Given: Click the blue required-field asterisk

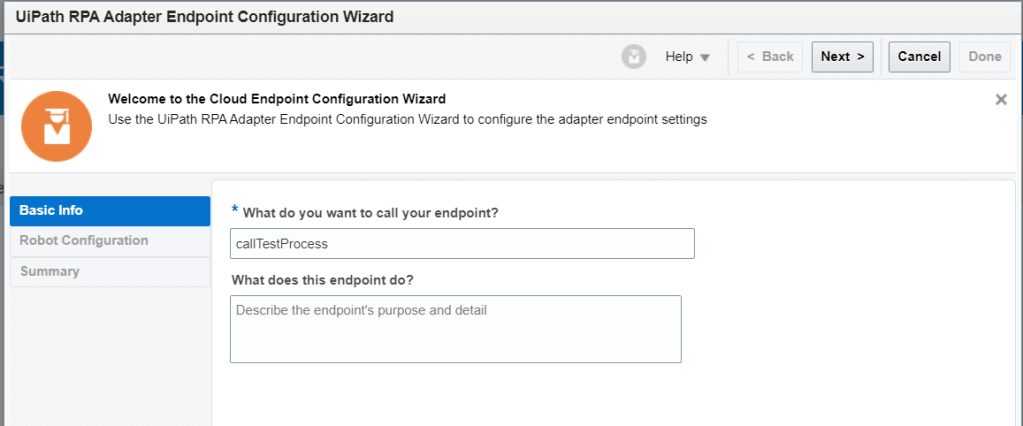Looking at the screenshot, I should coord(235,210).
